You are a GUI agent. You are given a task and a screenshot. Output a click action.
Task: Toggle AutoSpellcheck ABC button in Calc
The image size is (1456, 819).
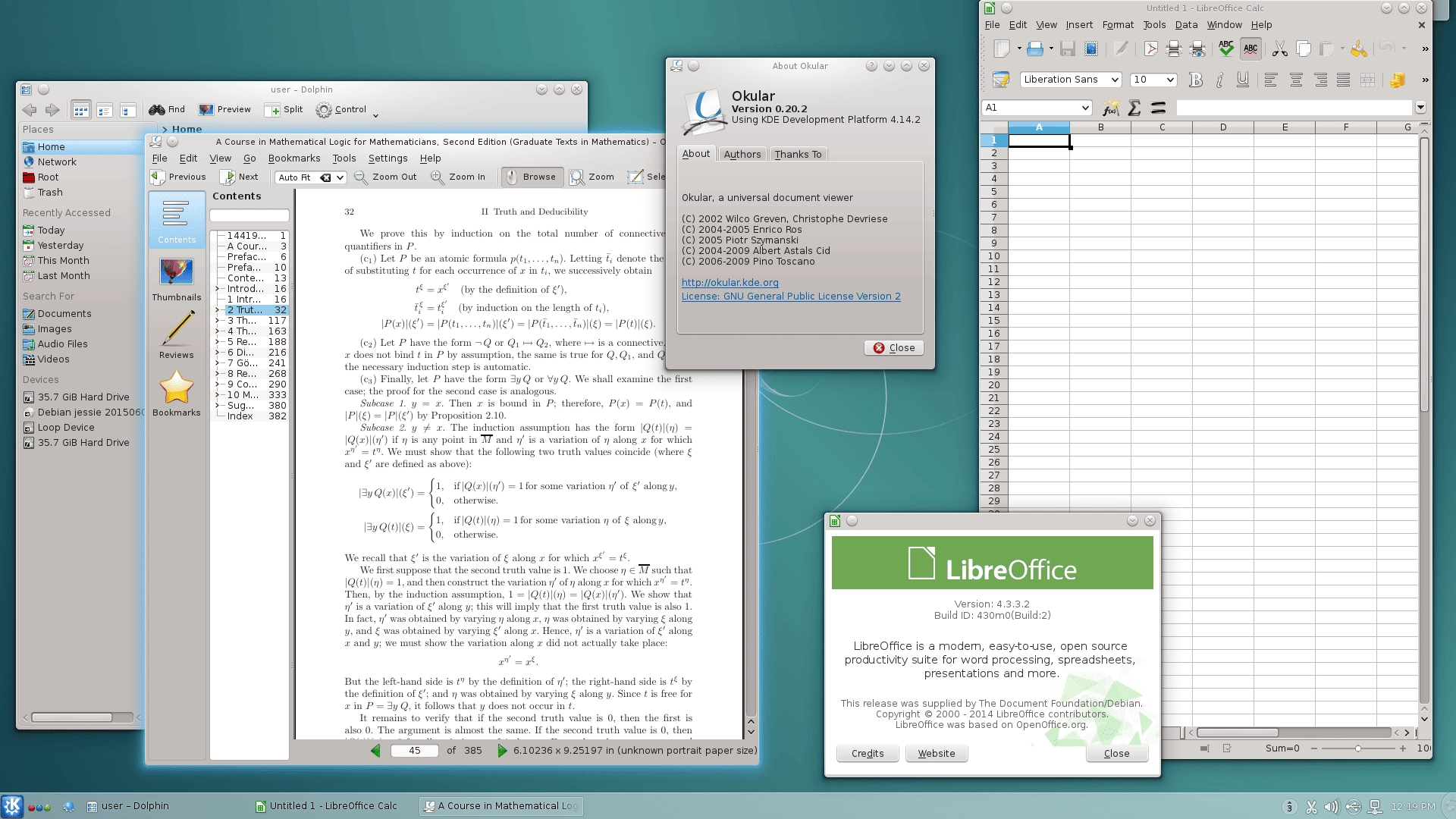1250,49
